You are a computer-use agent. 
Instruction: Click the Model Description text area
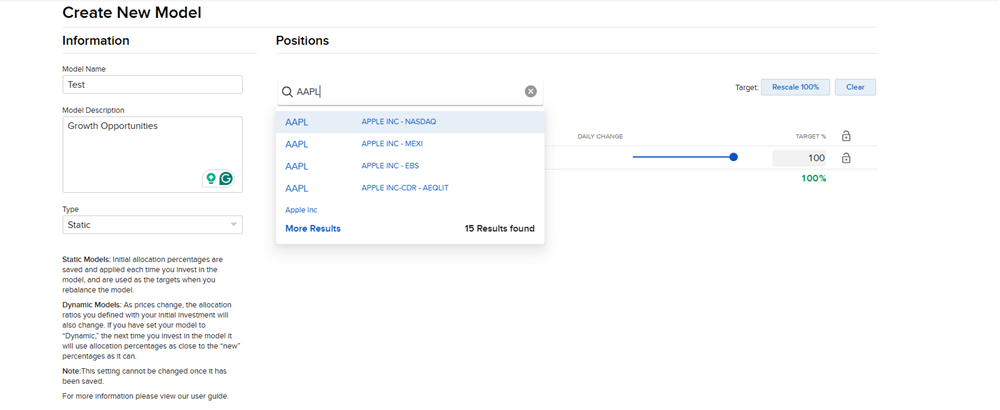click(x=152, y=154)
